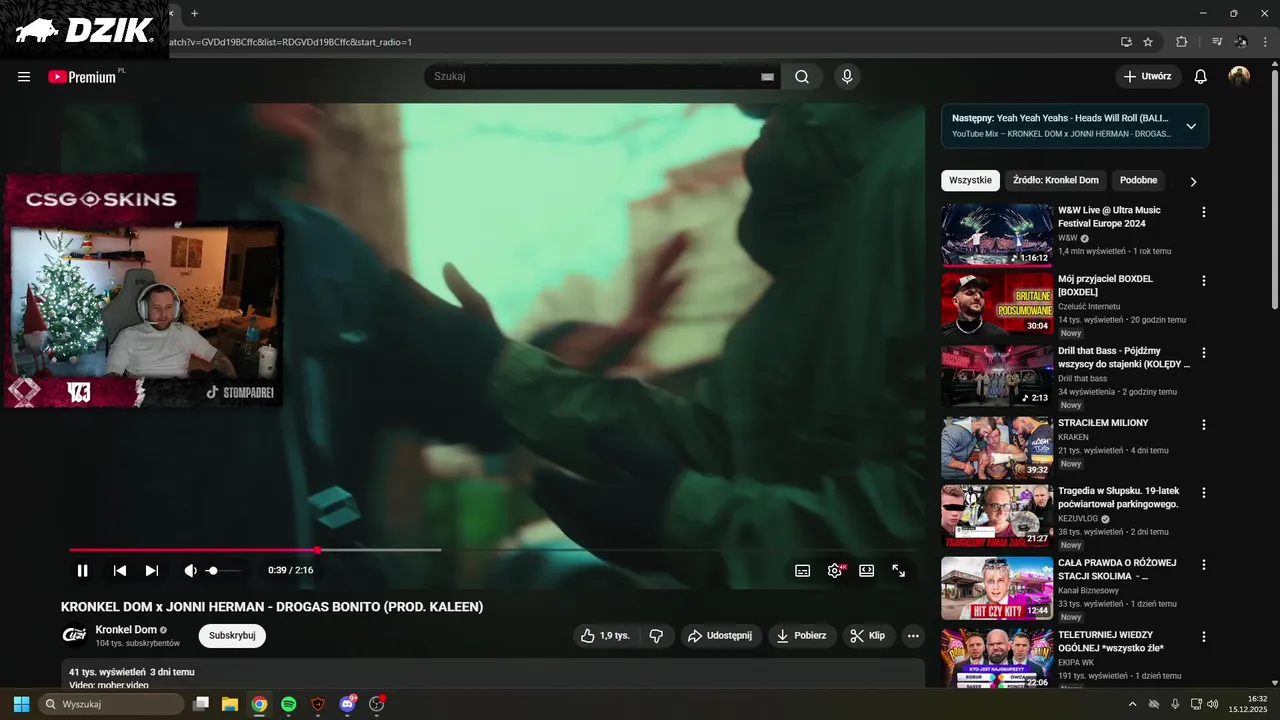Expand the Następny YouTube Mix playlist panel

pos(1191,126)
